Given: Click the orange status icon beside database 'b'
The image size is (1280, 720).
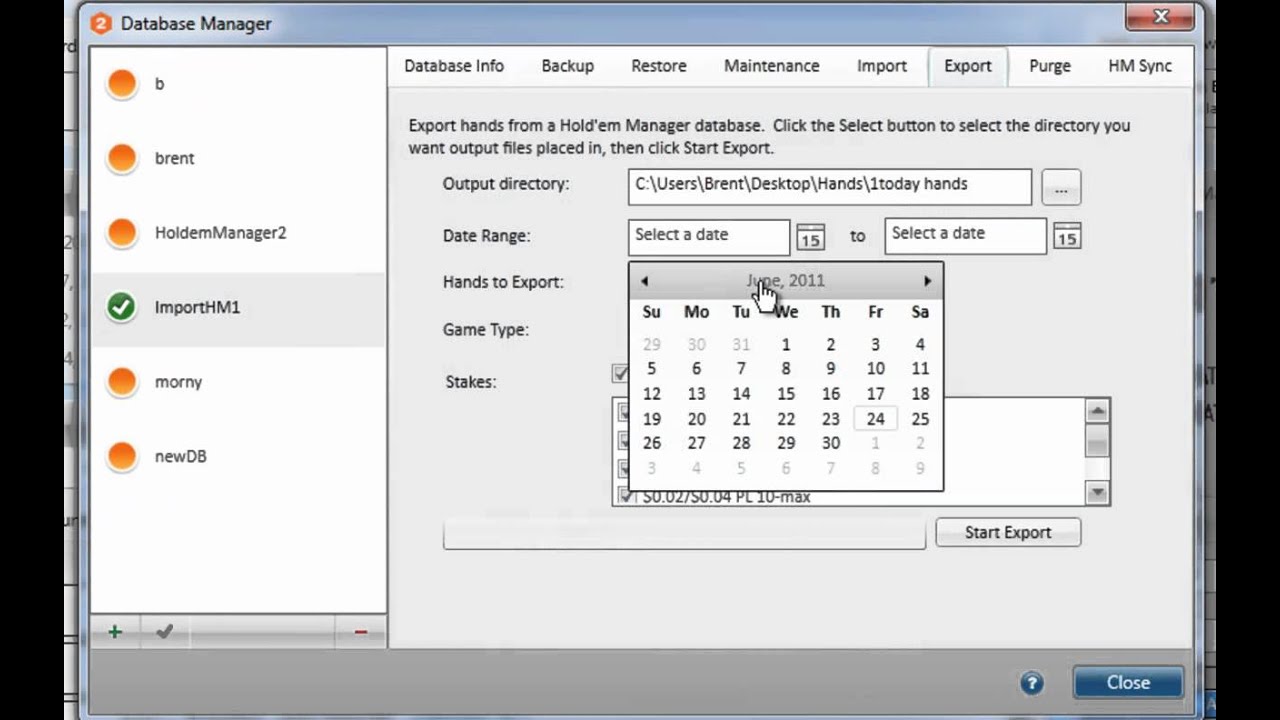Looking at the screenshot, I should [122, 84].
